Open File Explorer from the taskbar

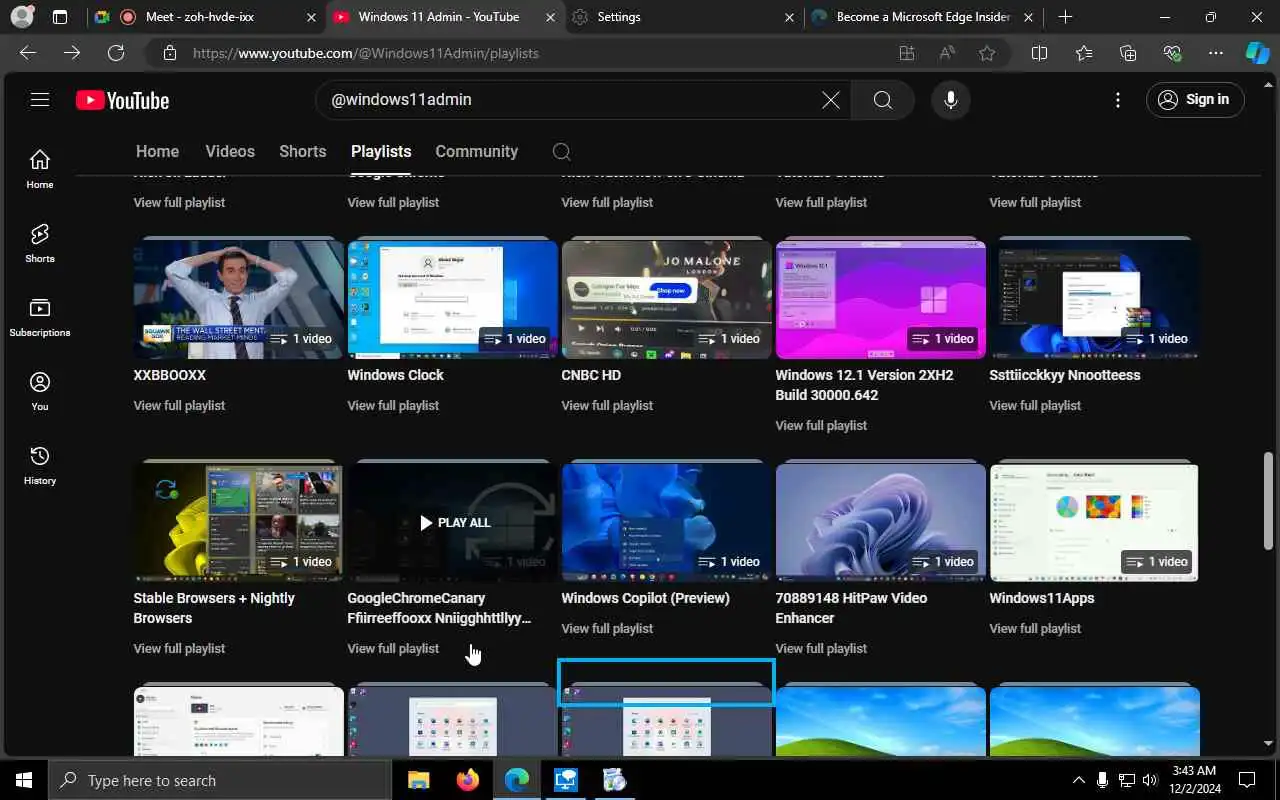click(x=418, y=780)
